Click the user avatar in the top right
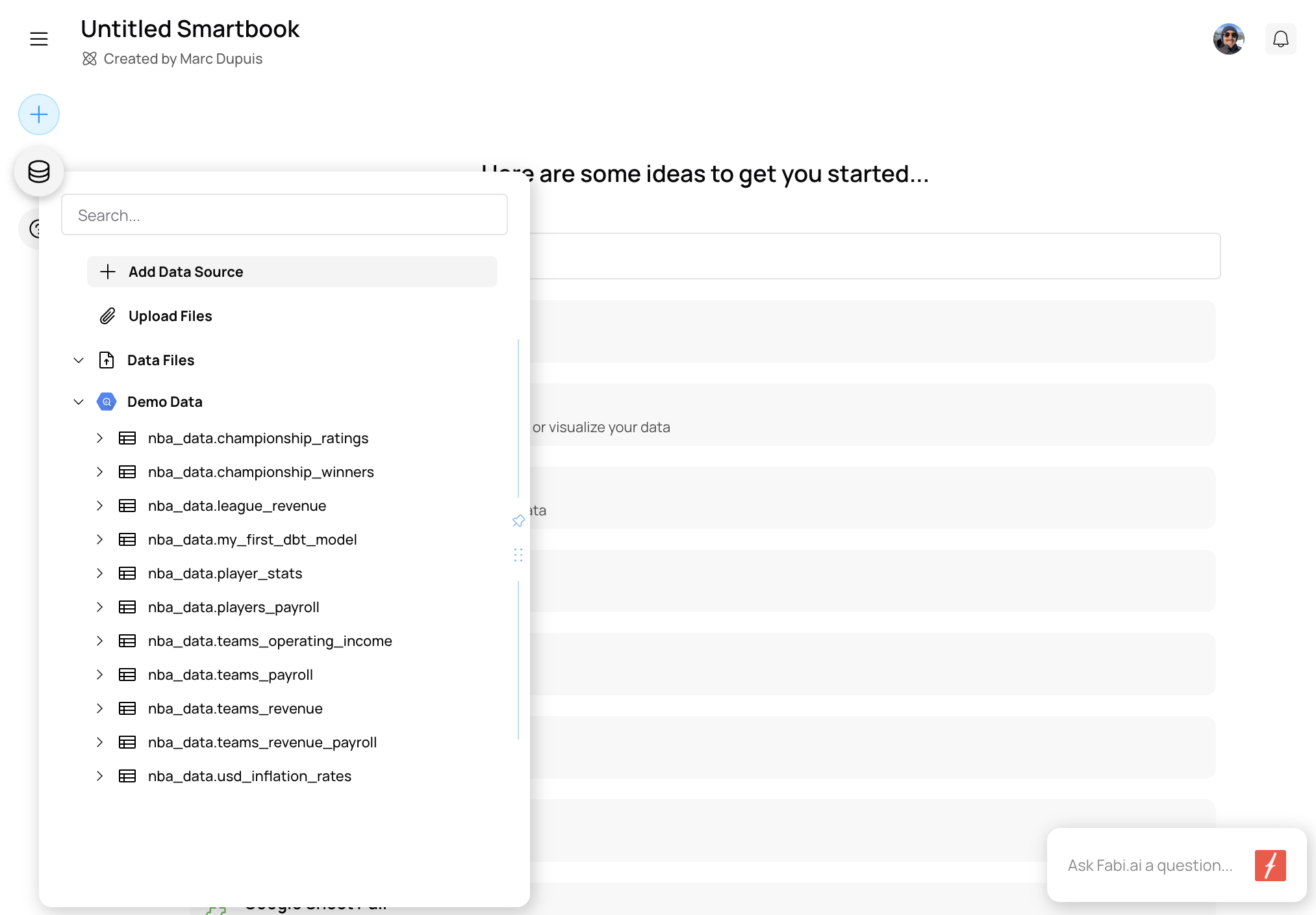The height and width of the screenshot is (915, 1316). [x=1229, y=38]
